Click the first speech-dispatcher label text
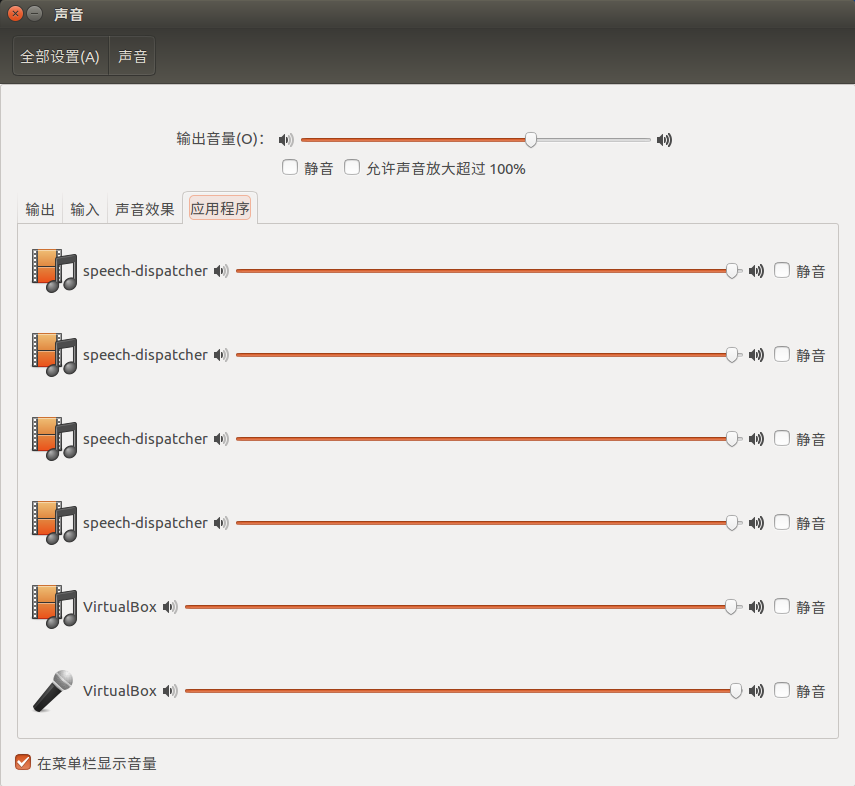 click(145, 271)
